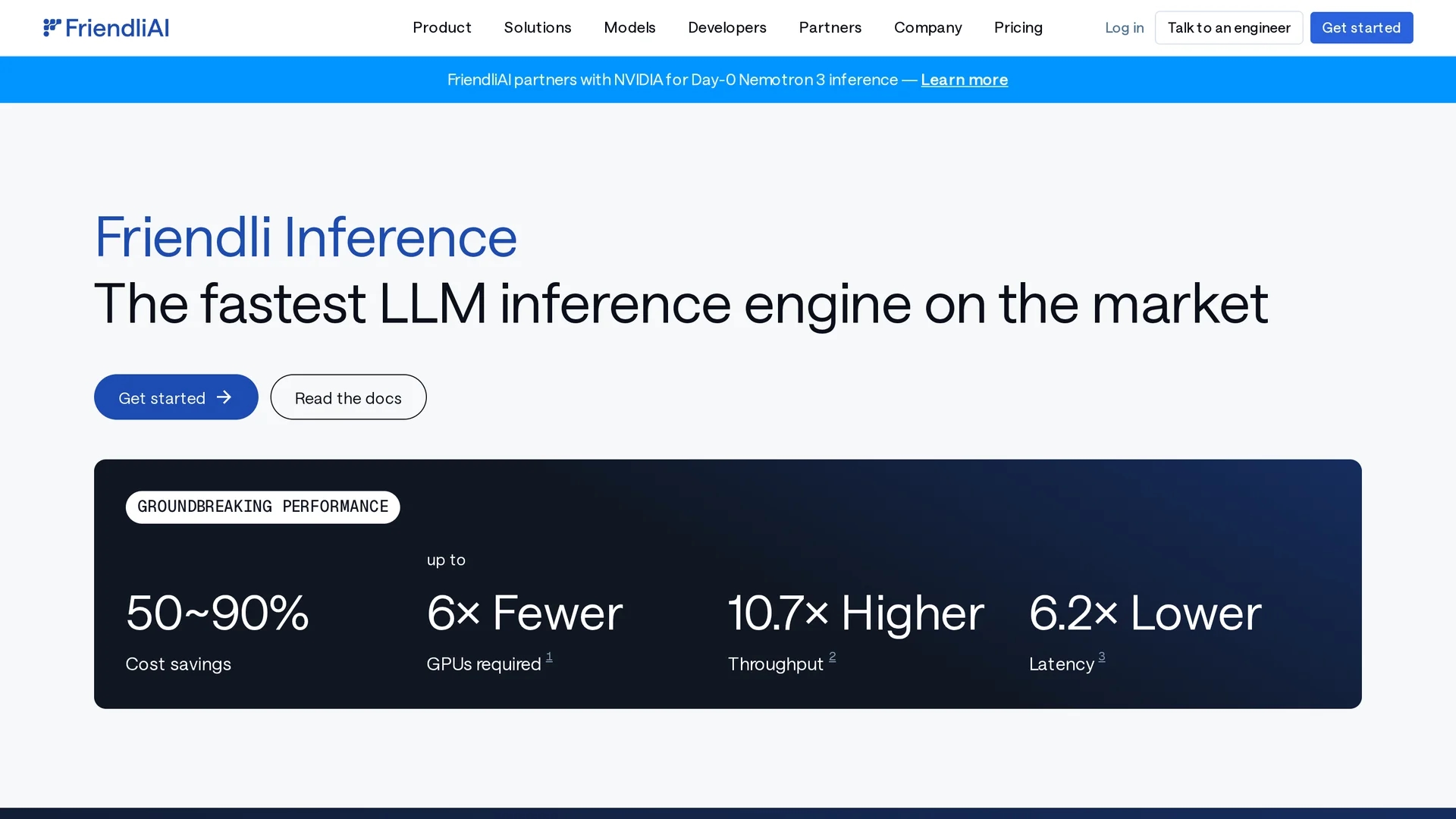This screenshot has height=819, width=1456.
Task: Click the 6.2× Lower statistic
Action: 1145,613
